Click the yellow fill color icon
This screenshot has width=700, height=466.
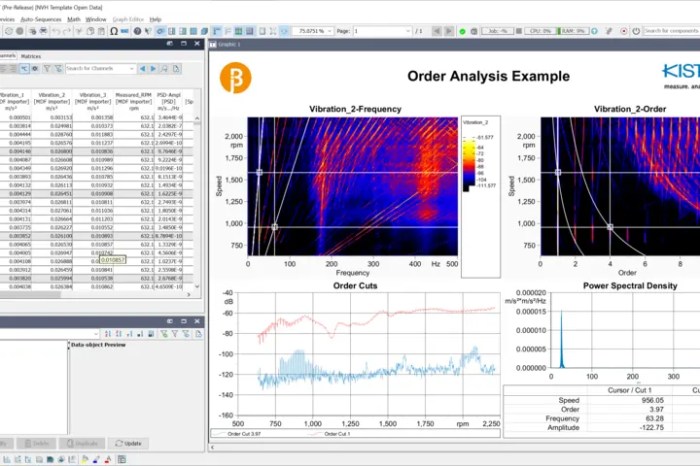point(85,459)
